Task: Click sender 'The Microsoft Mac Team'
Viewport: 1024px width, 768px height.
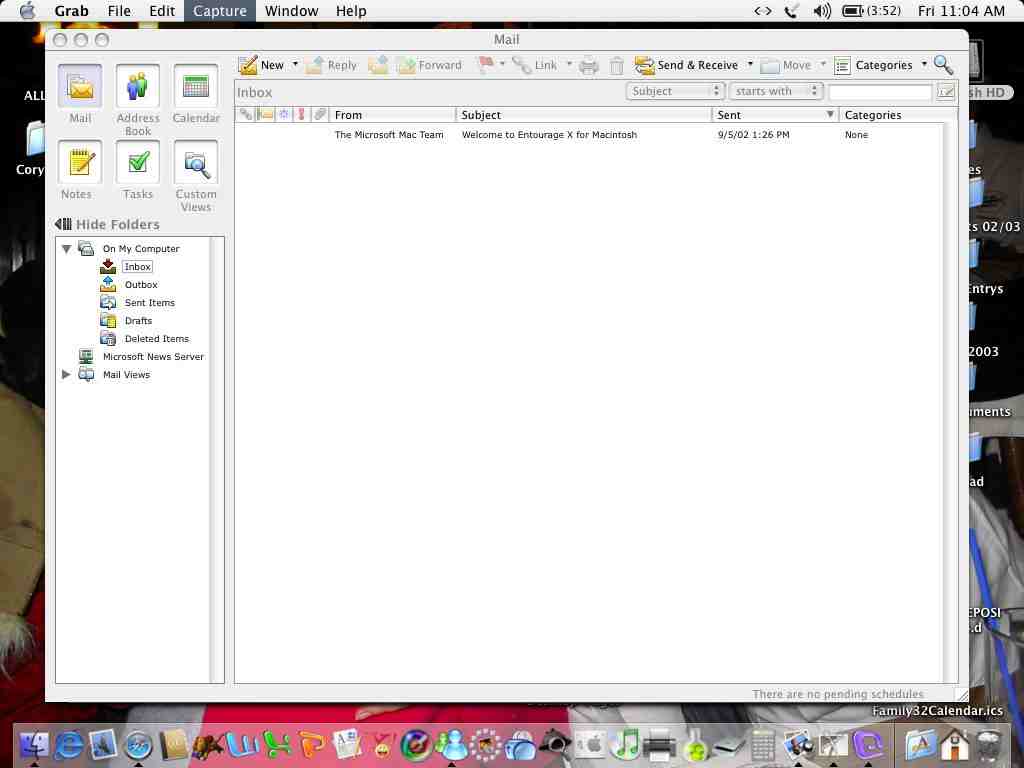Action: click(389, 135)
